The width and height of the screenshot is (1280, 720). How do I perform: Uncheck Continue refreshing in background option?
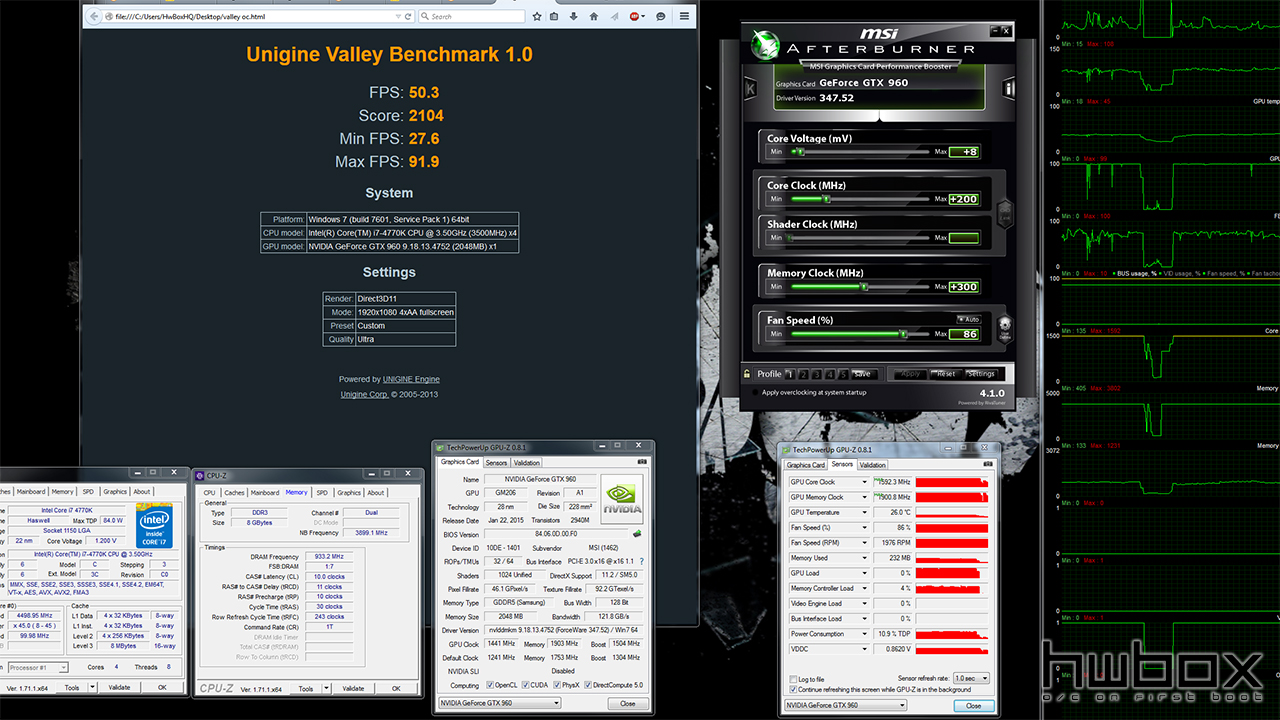pyautogui.click(x=794, y=689)
